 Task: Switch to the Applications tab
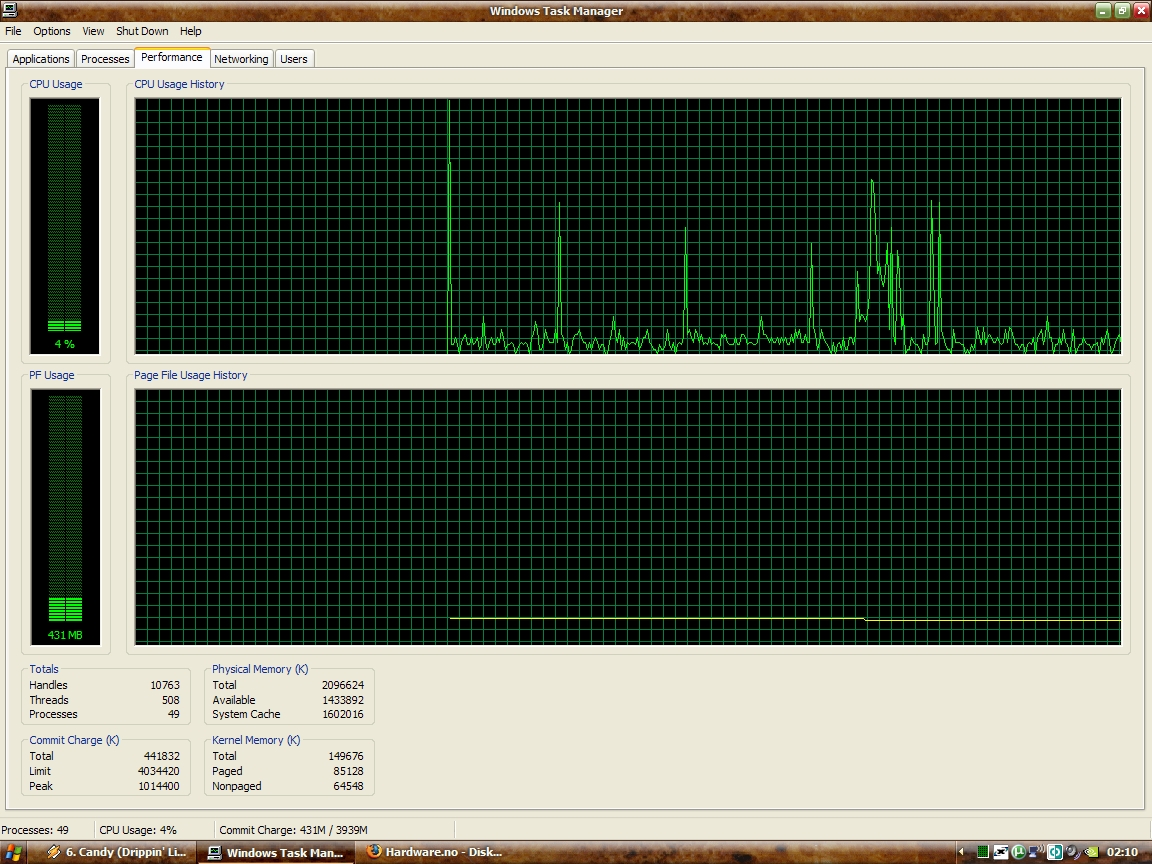pos(40,59)
